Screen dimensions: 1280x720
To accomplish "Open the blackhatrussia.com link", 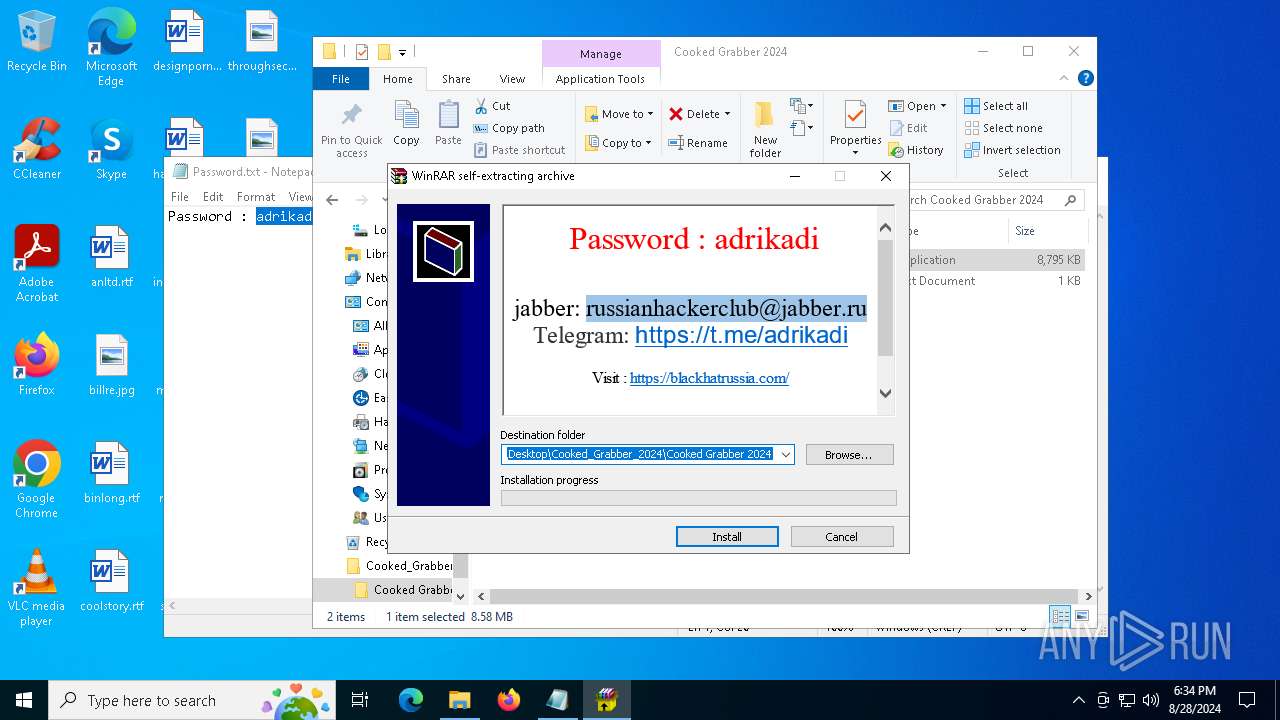I will pyautogui.click(x=709, y=378).
